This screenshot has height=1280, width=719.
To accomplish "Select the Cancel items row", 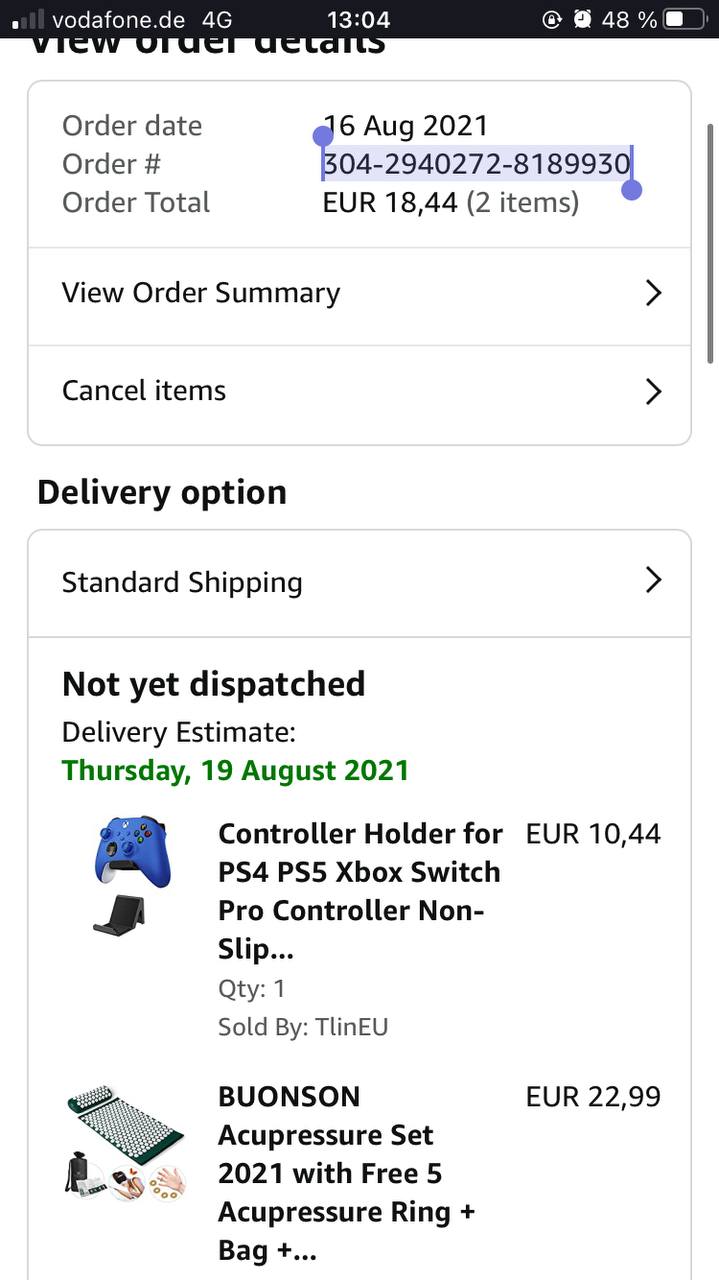I will point(300,391).
